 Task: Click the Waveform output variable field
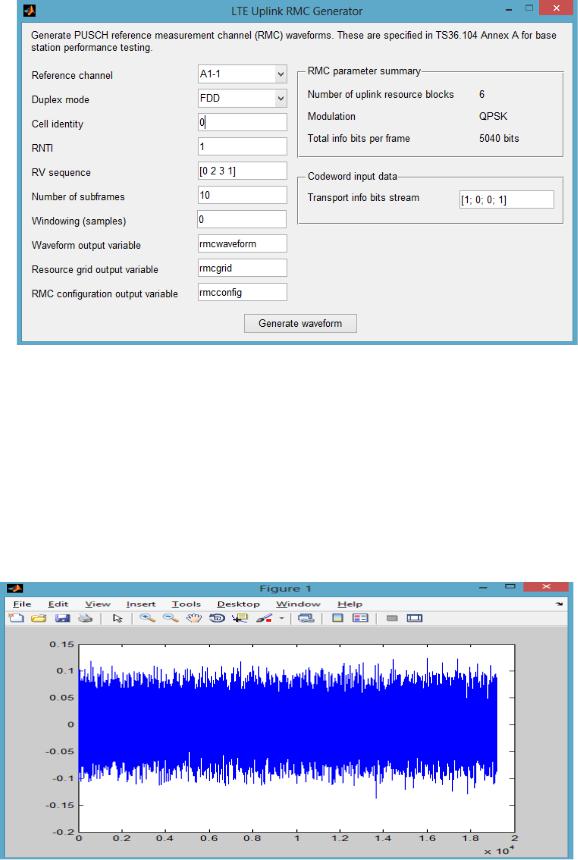pos(242,244)
